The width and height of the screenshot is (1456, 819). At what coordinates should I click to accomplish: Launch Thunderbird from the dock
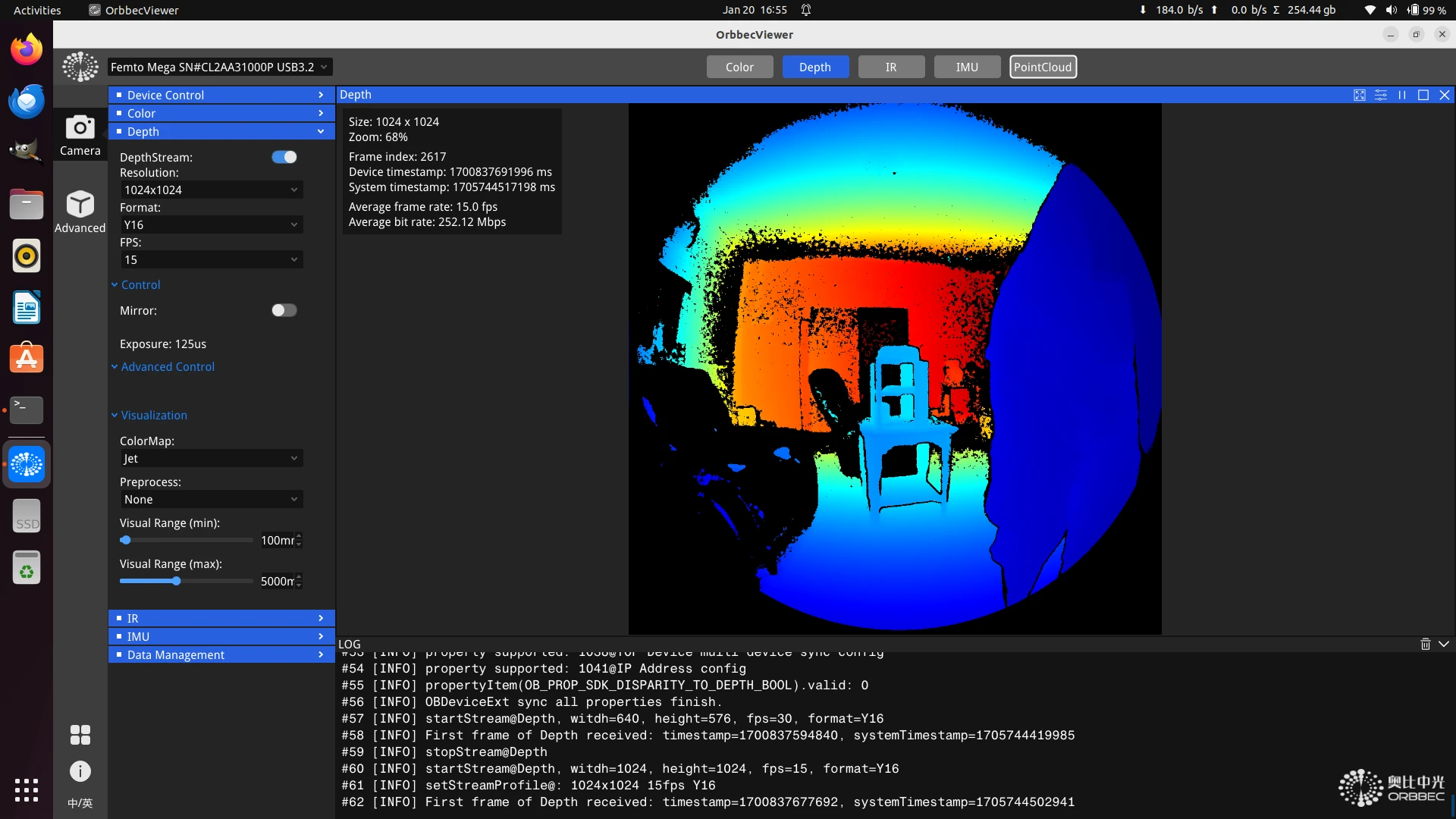coord(27,101)
